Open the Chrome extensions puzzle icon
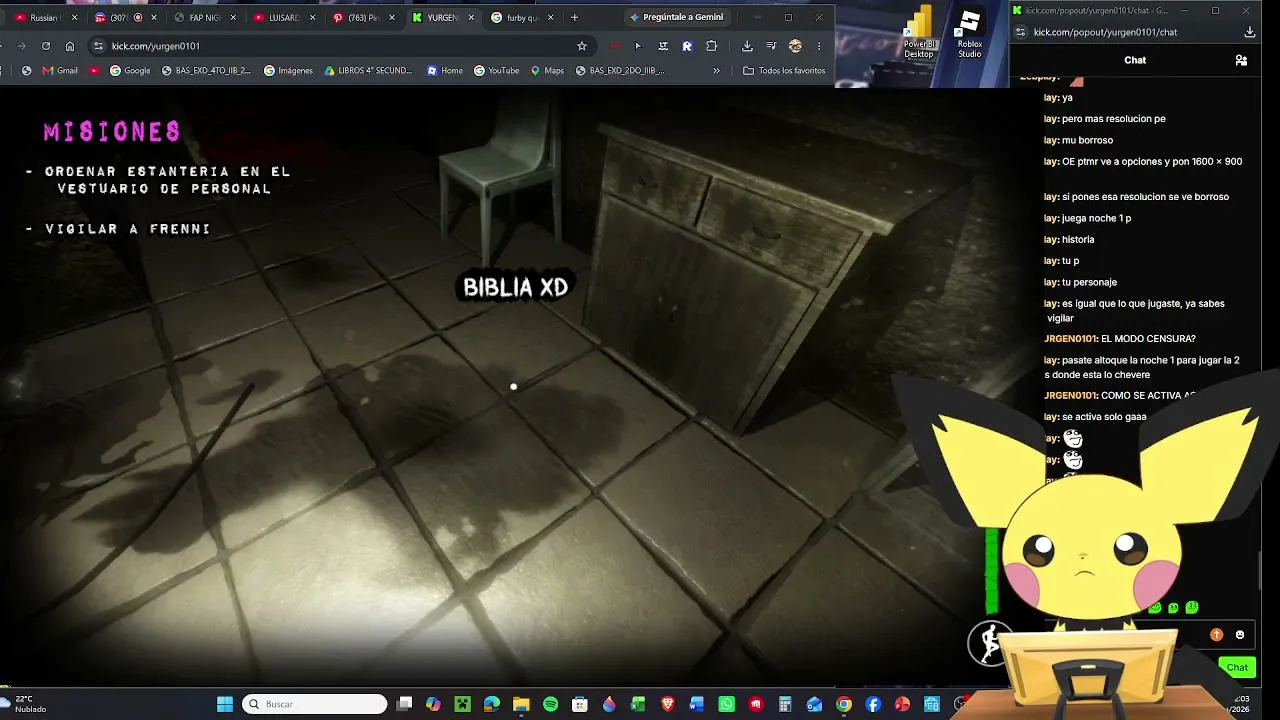Image resolution: width=1280 pixels, height=720 pixels. [x=711, y=46]
